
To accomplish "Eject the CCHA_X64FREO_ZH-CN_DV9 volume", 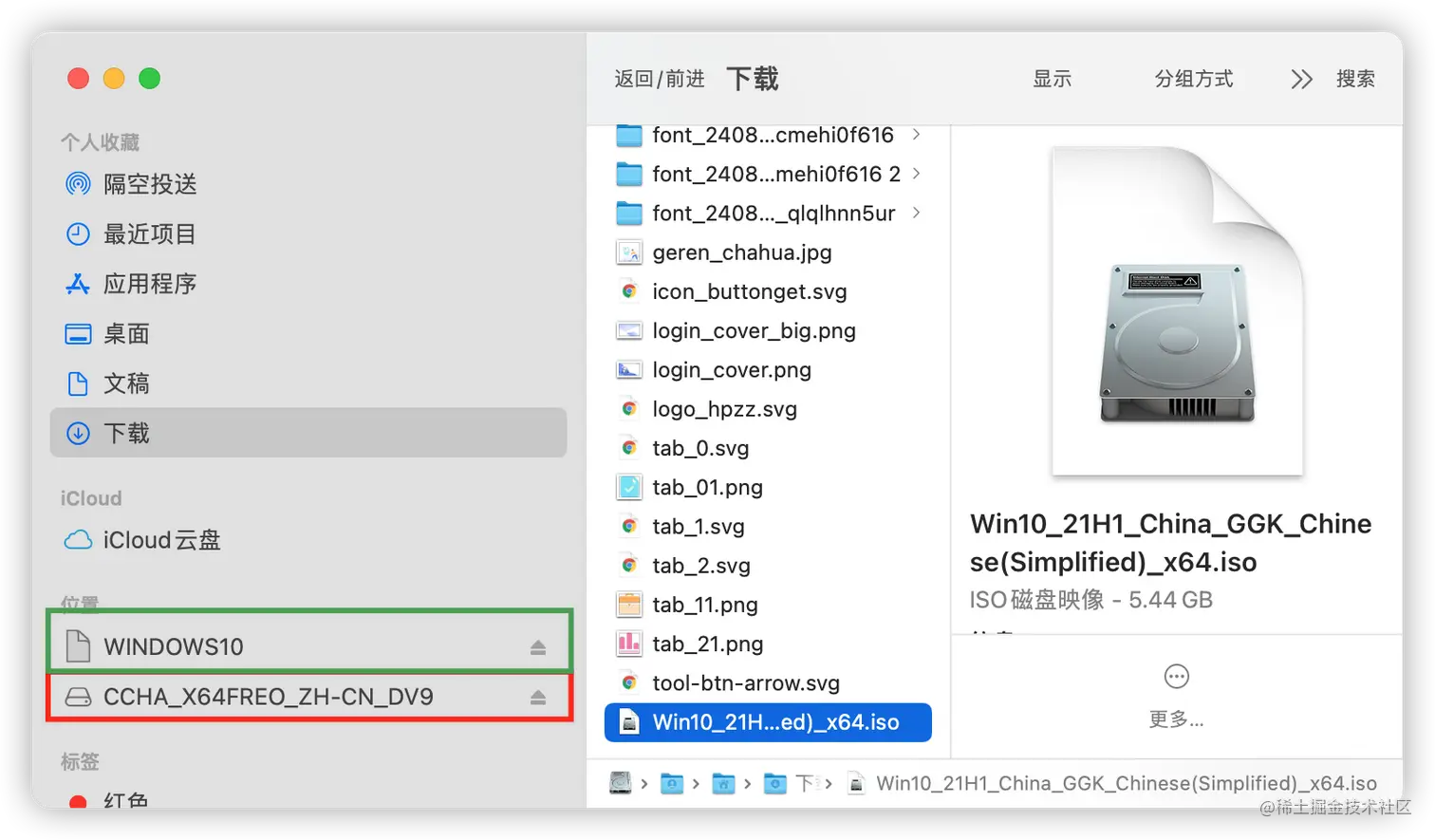I will point(538,698).
